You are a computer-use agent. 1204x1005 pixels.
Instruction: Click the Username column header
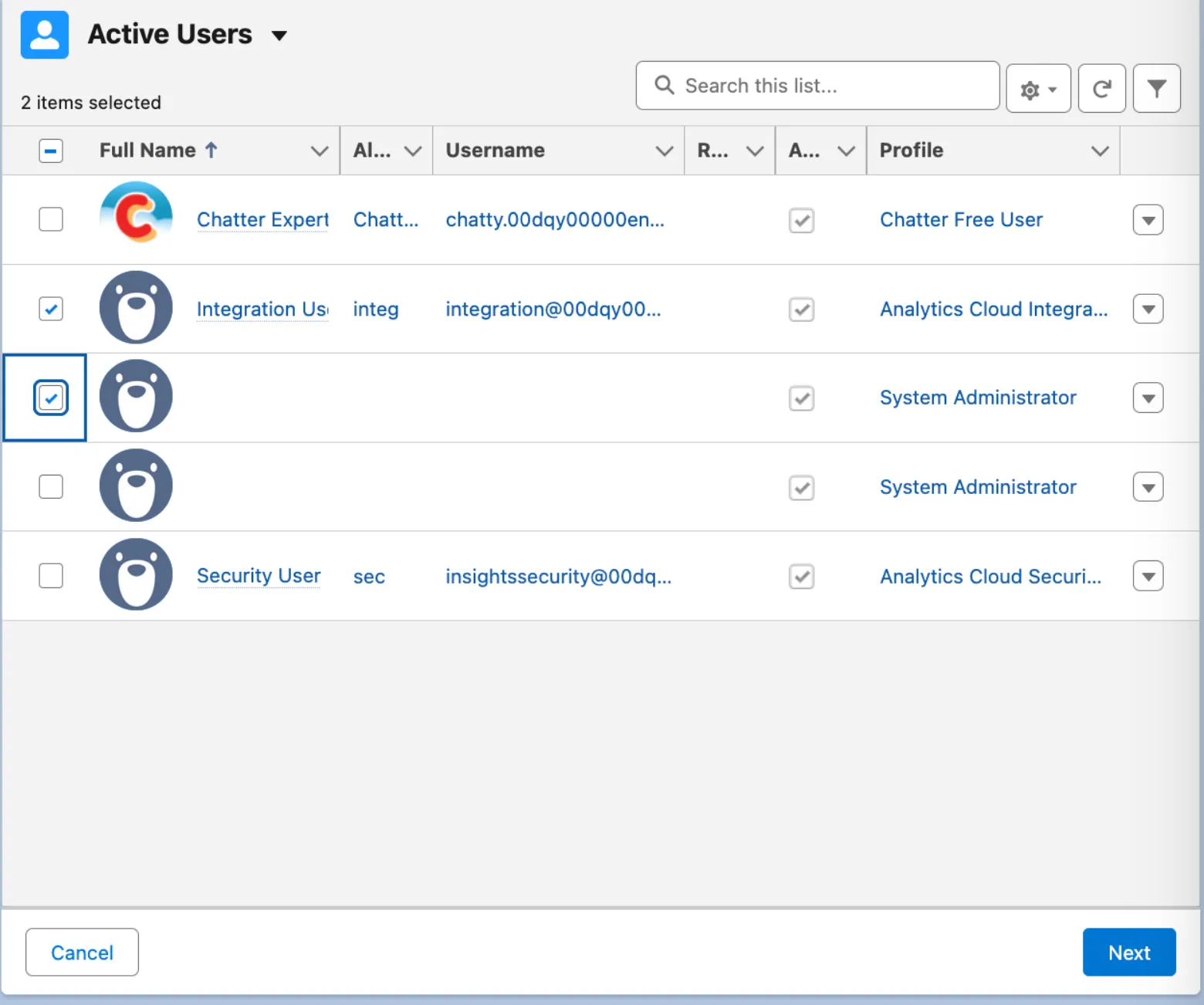495,151
